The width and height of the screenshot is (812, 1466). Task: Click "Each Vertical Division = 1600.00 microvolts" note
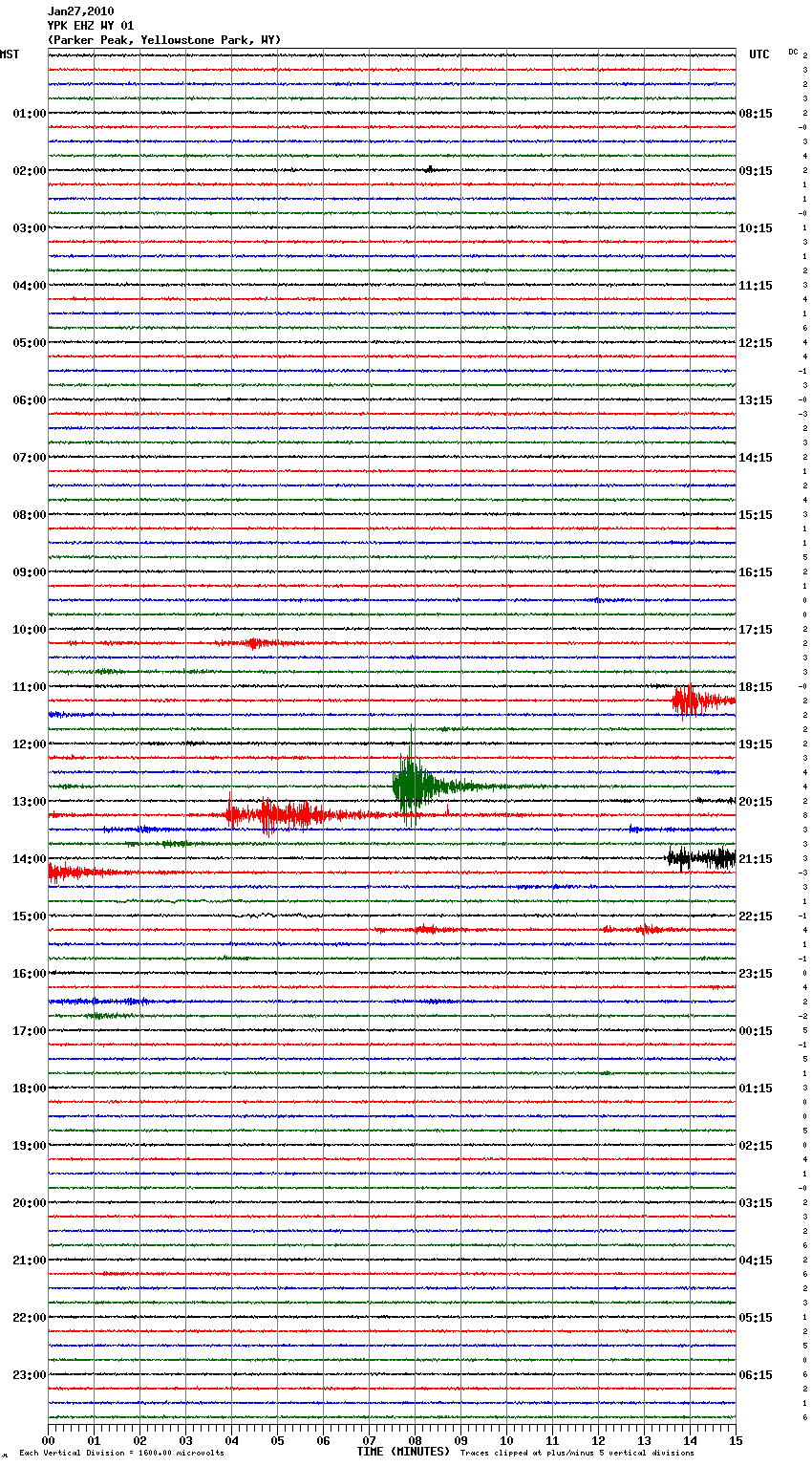(121, 1454)
